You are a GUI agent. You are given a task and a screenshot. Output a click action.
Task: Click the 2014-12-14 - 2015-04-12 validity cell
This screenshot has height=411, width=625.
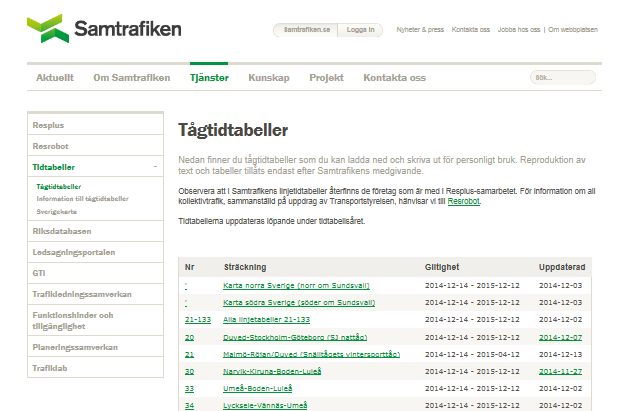point(472,354)
